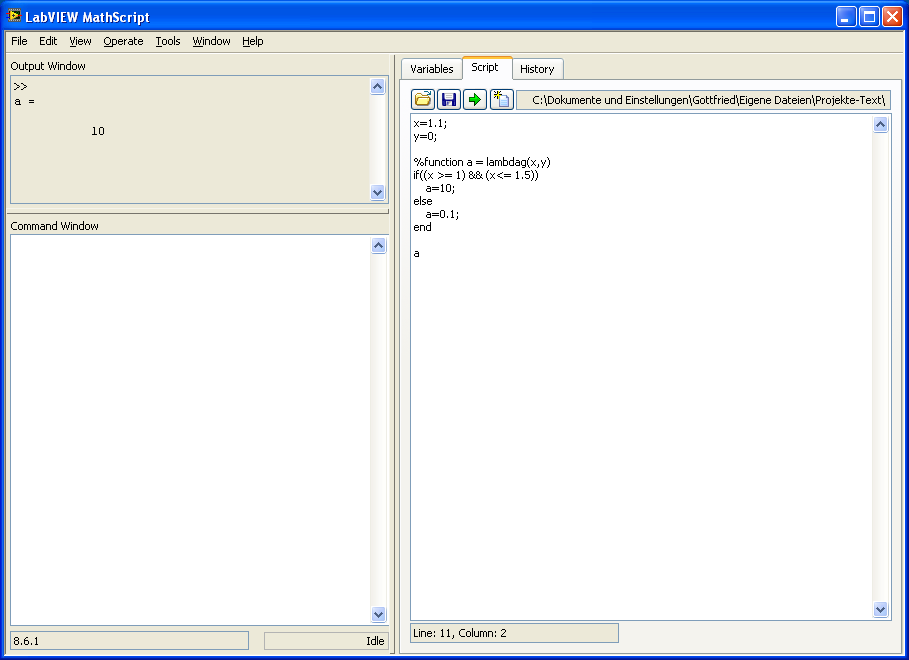Click the Command Window scroll down arrow
909x660 pixels.
point(378,614)
